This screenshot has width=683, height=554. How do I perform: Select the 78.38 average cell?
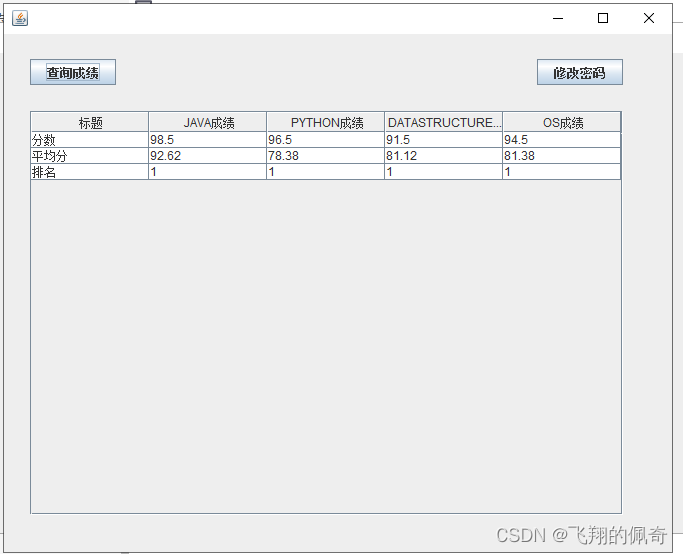[x=326, y=156]
